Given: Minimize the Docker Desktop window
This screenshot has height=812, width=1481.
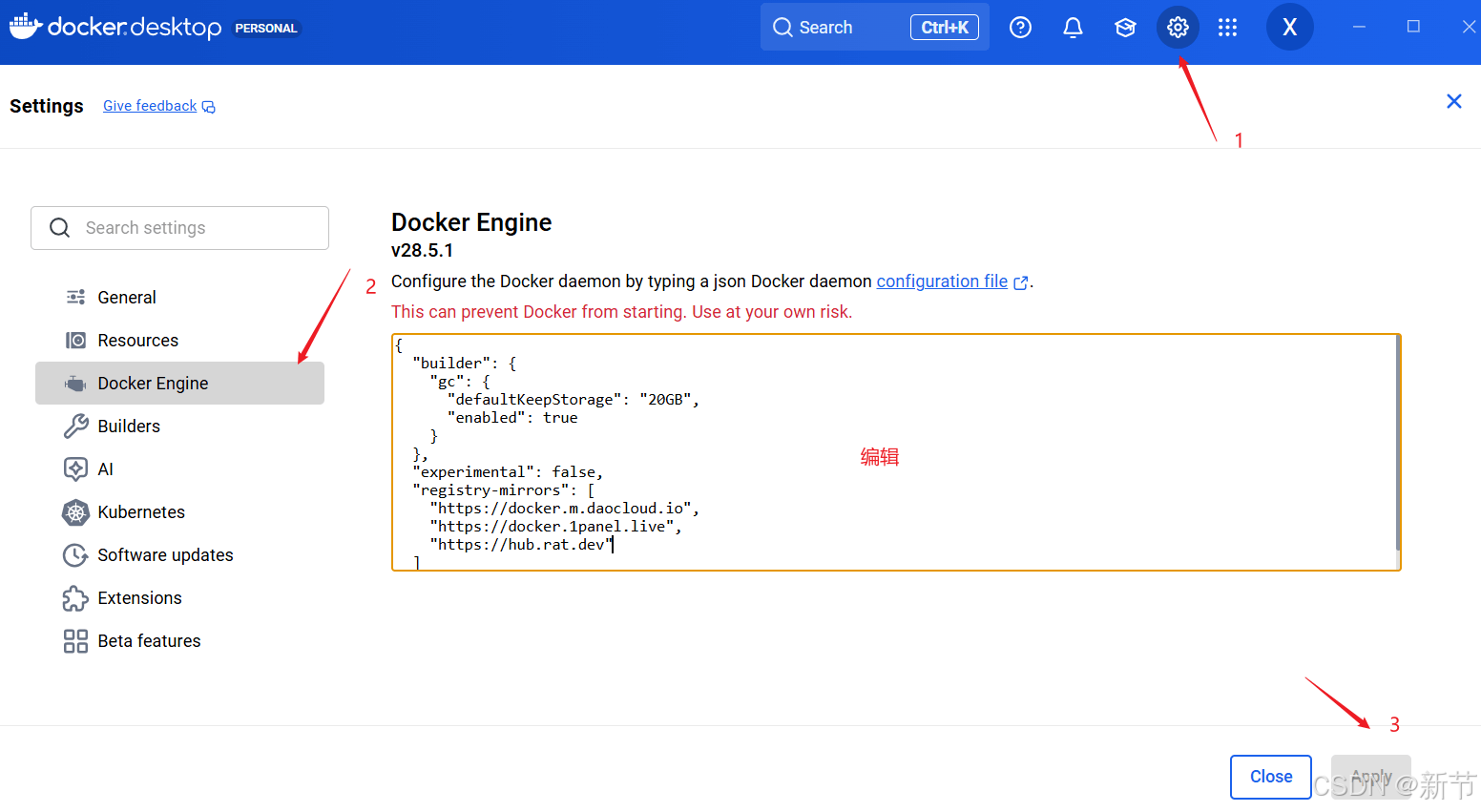Looking at the screenshot, I should pyautogui.click(x=1359, y=27).
